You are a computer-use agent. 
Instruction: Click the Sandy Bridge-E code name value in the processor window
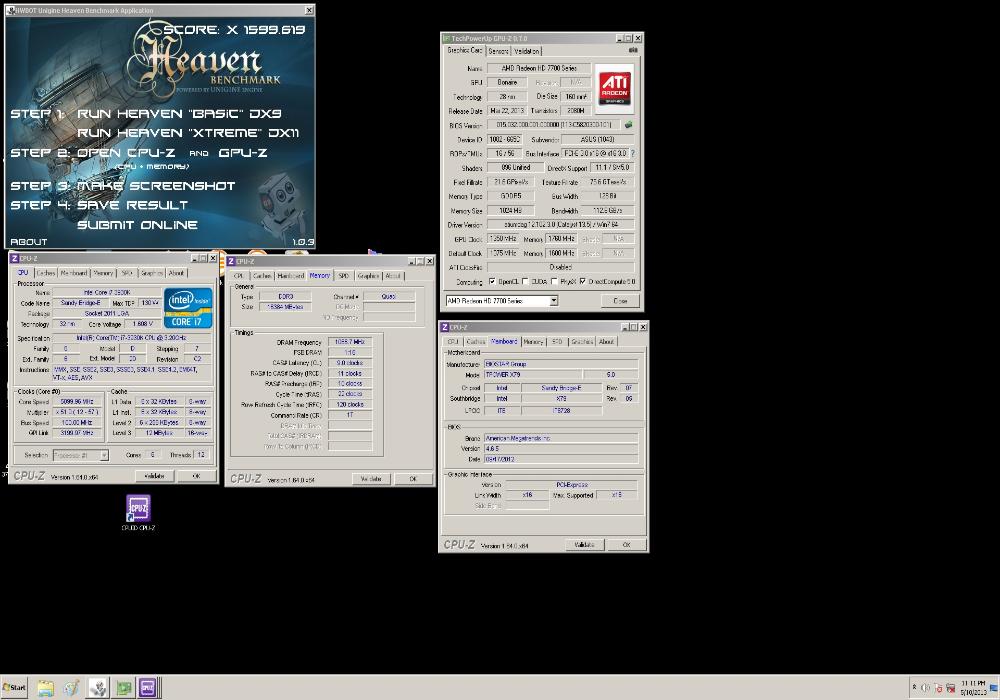point(80,303)
